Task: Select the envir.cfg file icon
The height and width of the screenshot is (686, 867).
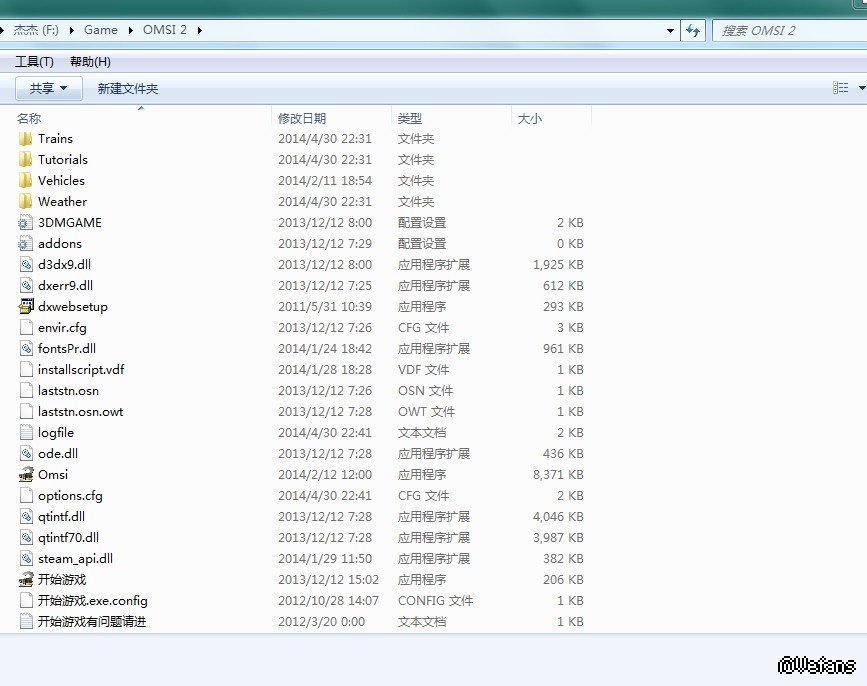Action: click(26, 328)
